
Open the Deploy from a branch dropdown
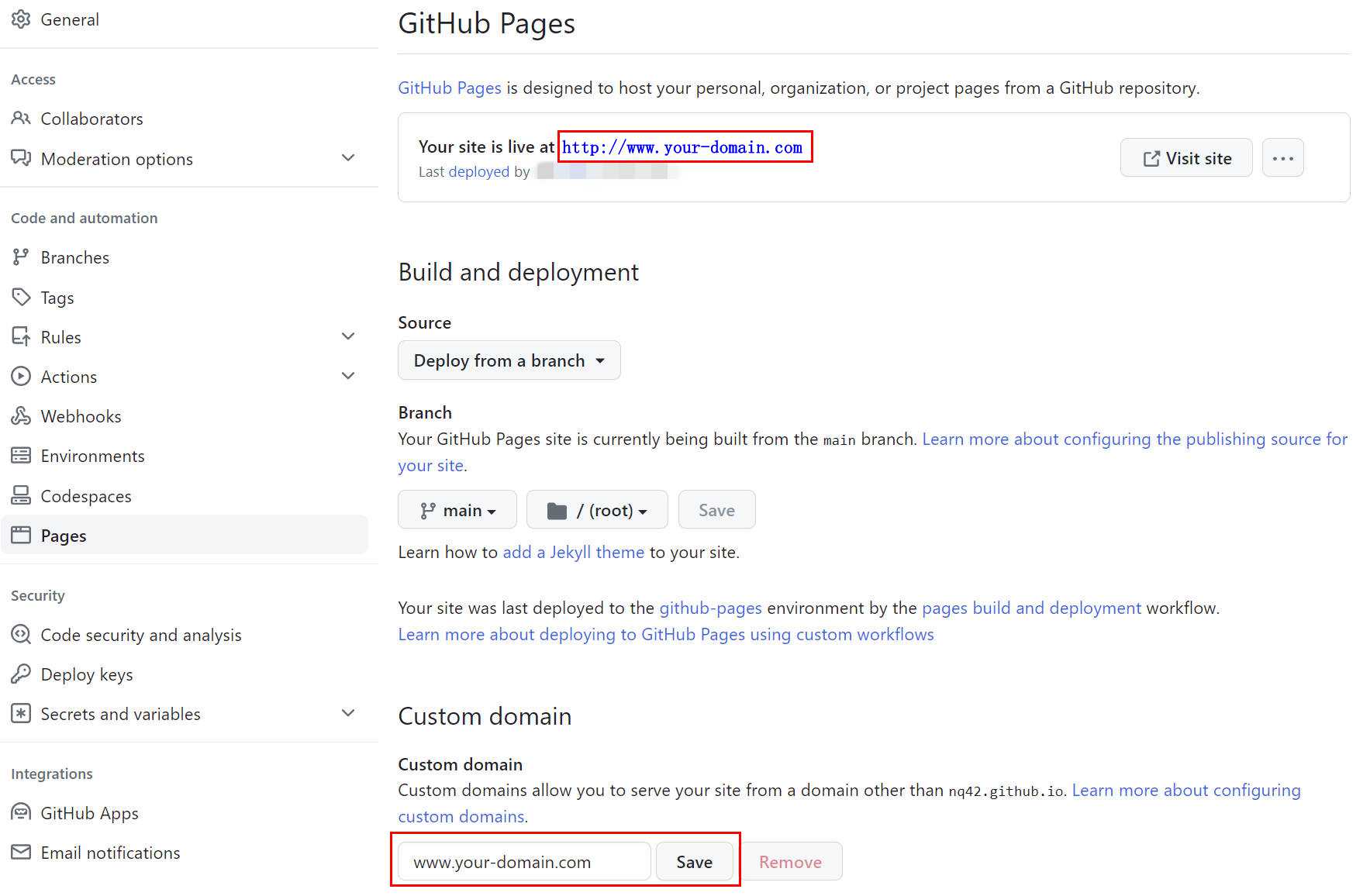pyautogui.click(x=509, y=360)
